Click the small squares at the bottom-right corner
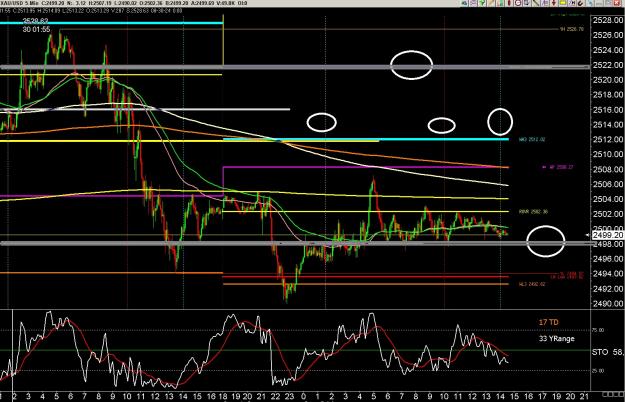625x402 pixels. pyautogui.click(x=613, y=395)
